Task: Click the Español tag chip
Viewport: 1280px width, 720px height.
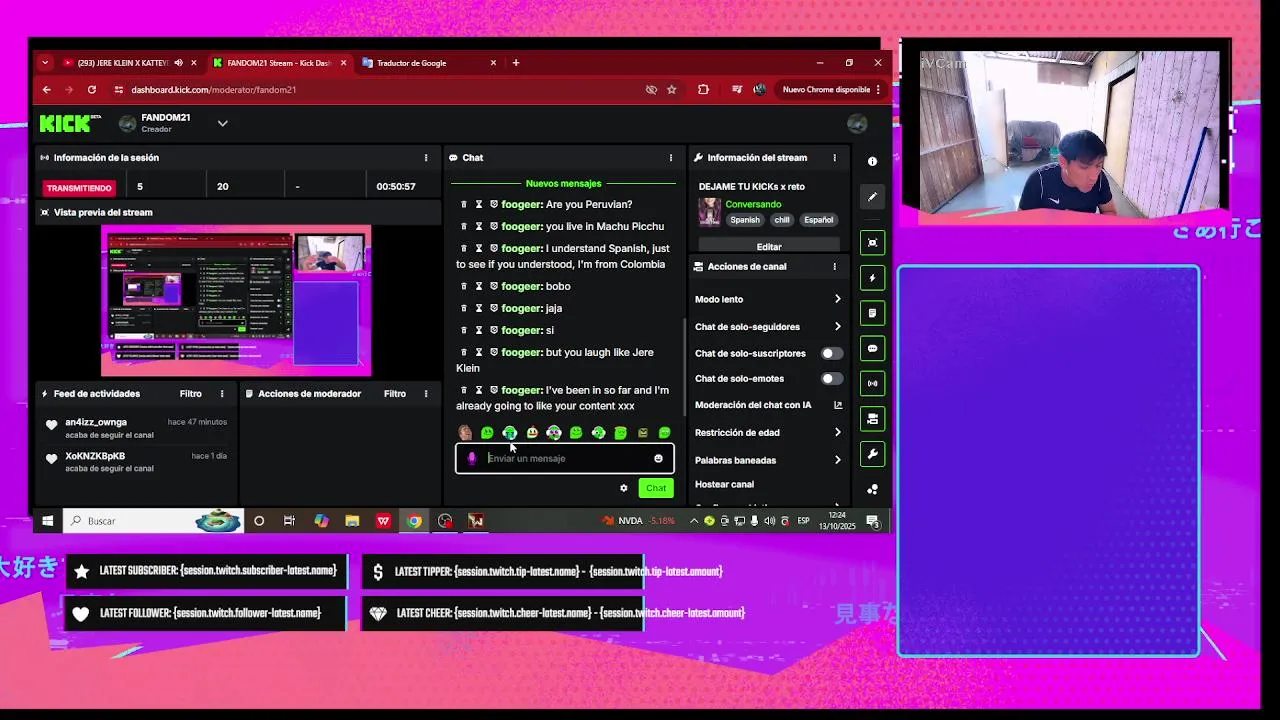Action: 818,220
